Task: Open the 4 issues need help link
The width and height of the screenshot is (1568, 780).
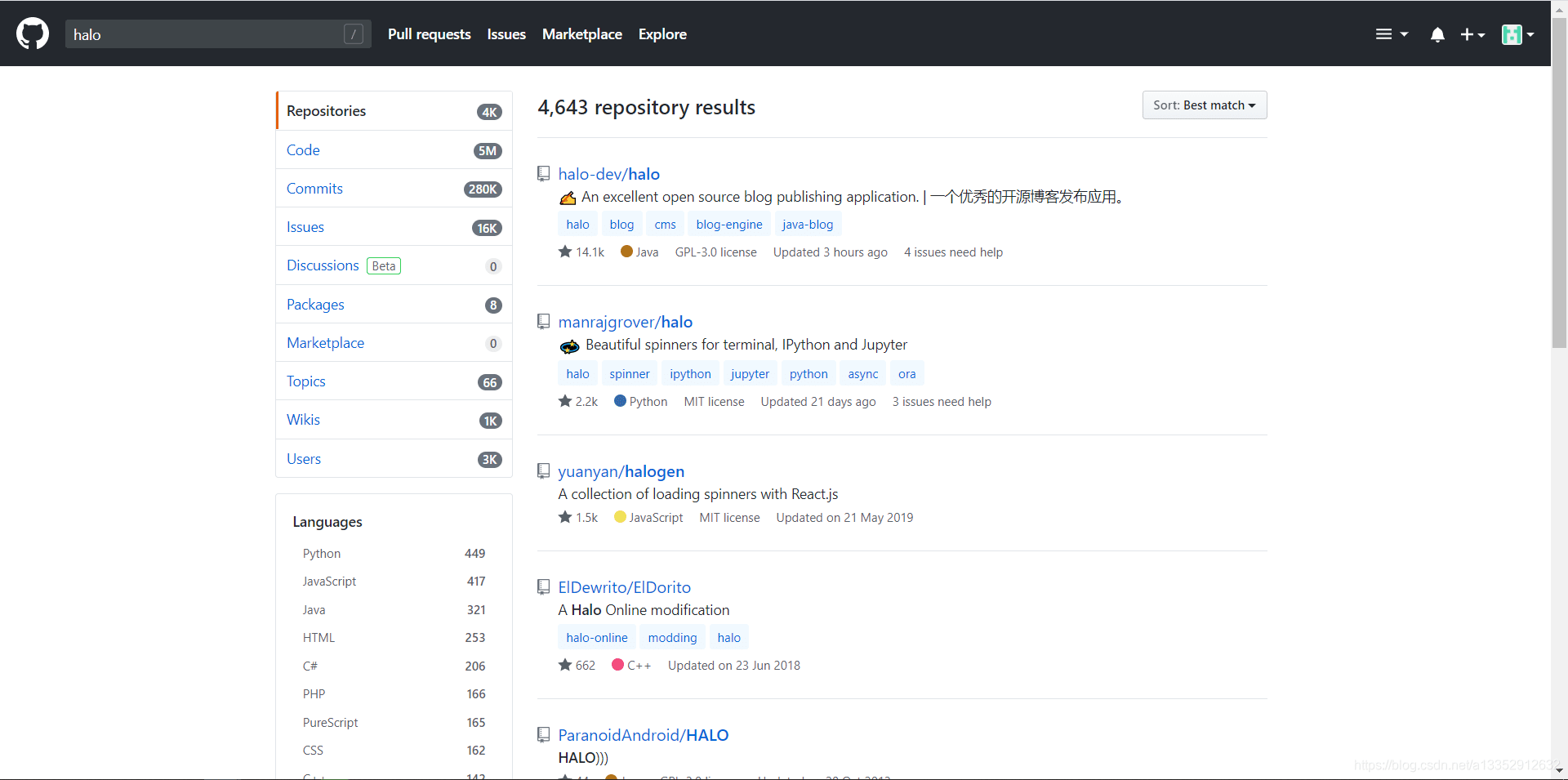Action: pyautogui.click(x=953, y=252)
